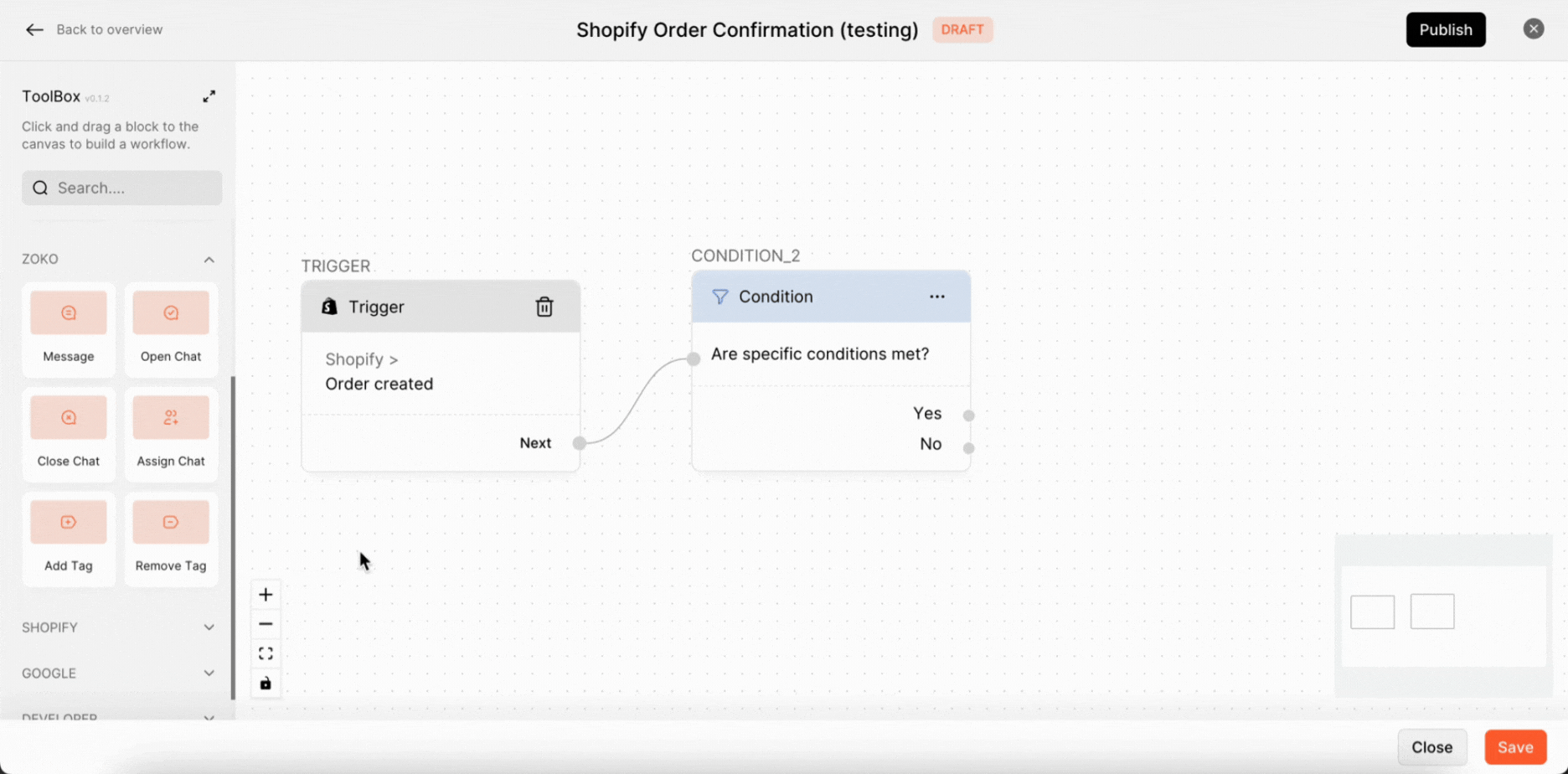Viewport: 1568px width, 774px height.
Task: Click the TRIGGER node label
Action: point(336,266)
